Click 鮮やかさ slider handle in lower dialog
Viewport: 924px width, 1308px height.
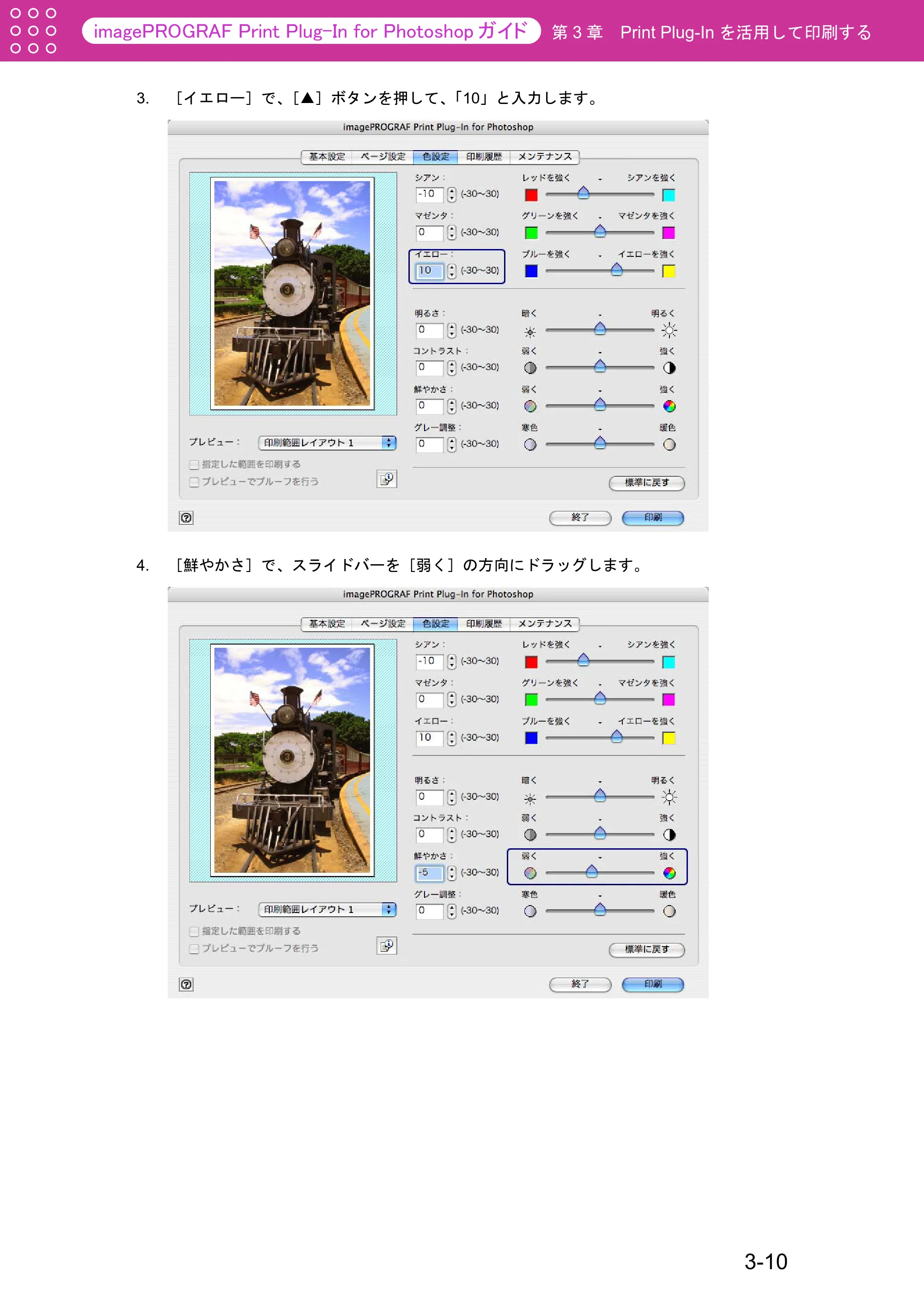click(x=591, y=871)
